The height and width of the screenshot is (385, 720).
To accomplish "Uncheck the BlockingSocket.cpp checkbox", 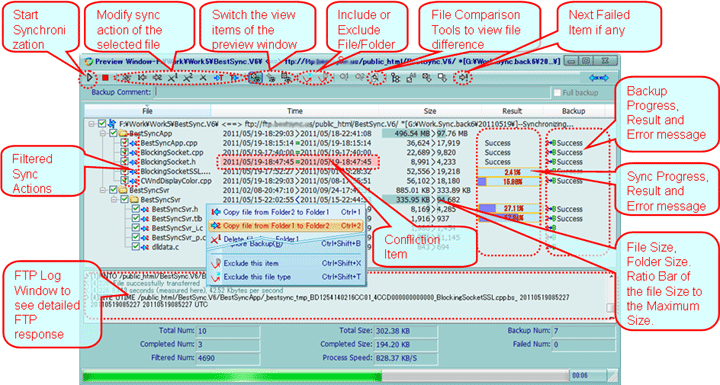I will (124, 153).
